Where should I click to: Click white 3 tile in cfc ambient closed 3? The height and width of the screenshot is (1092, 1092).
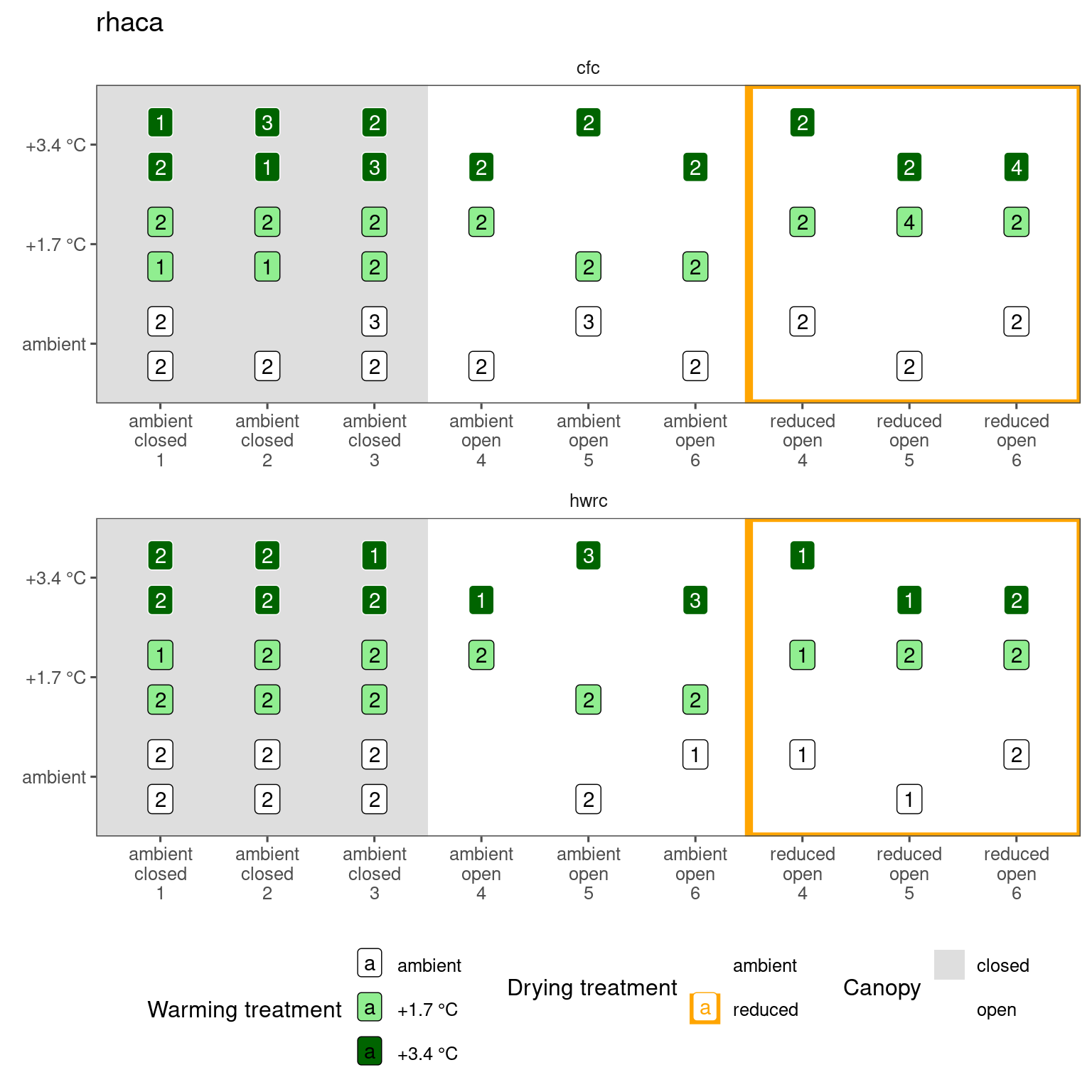pyautogui.click(x=374, y=321)
